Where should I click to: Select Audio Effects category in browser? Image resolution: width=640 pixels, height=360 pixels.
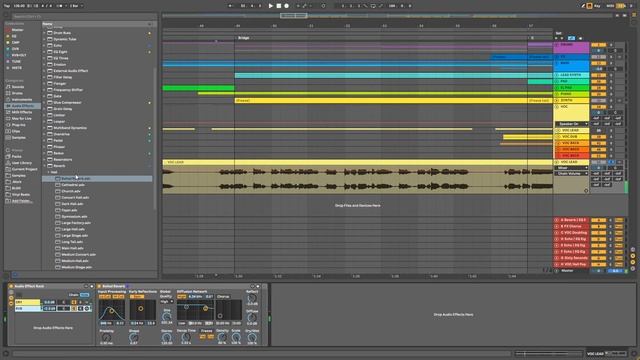click(x=22, y=106)
